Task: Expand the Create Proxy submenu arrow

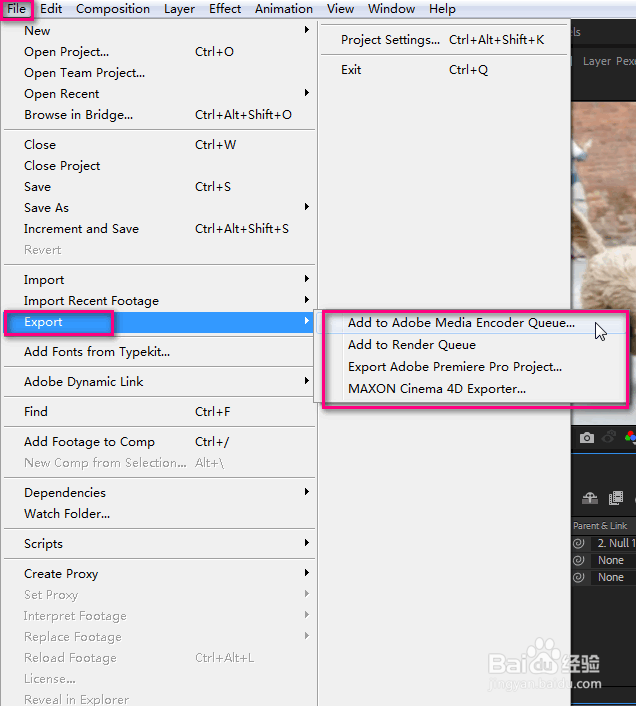Action: pos(307,573)
